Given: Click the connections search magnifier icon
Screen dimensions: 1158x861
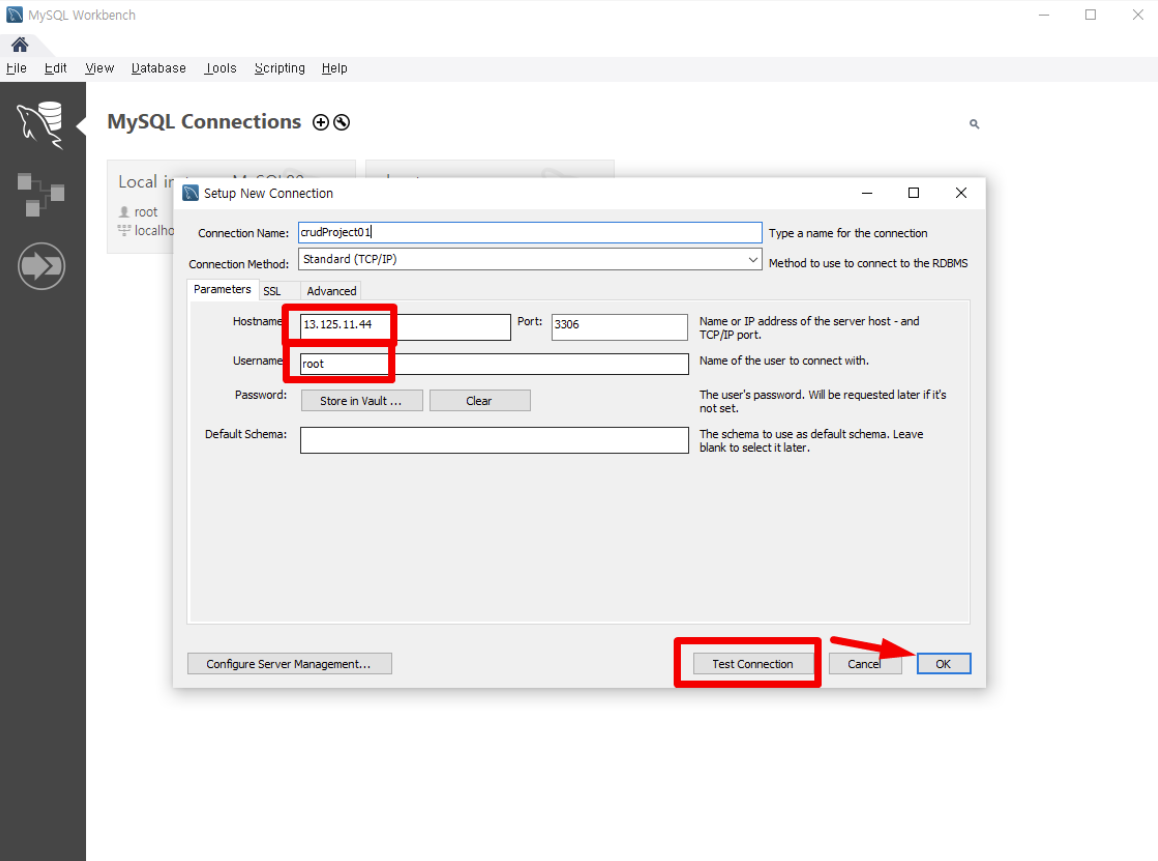Looking at the screenshot, I should (974, 124).
